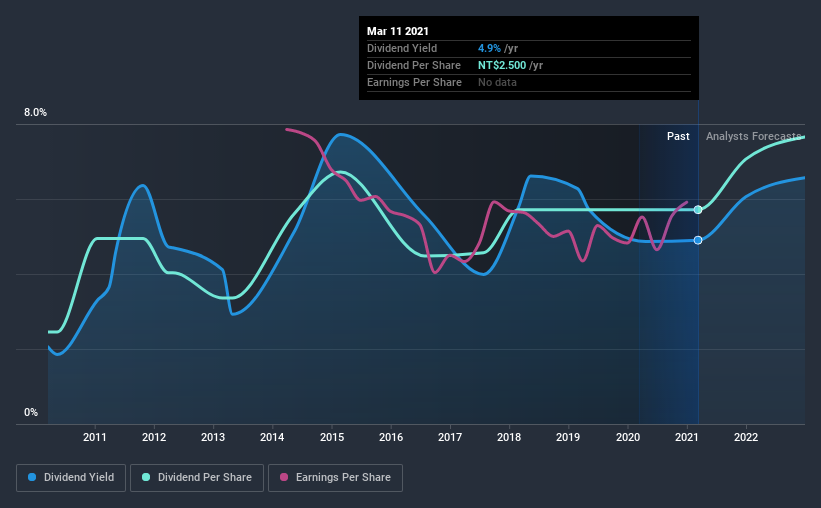The image size is (821, 508).
Task: Click the 8.0% y-axis label
Action: pos(35,113)
